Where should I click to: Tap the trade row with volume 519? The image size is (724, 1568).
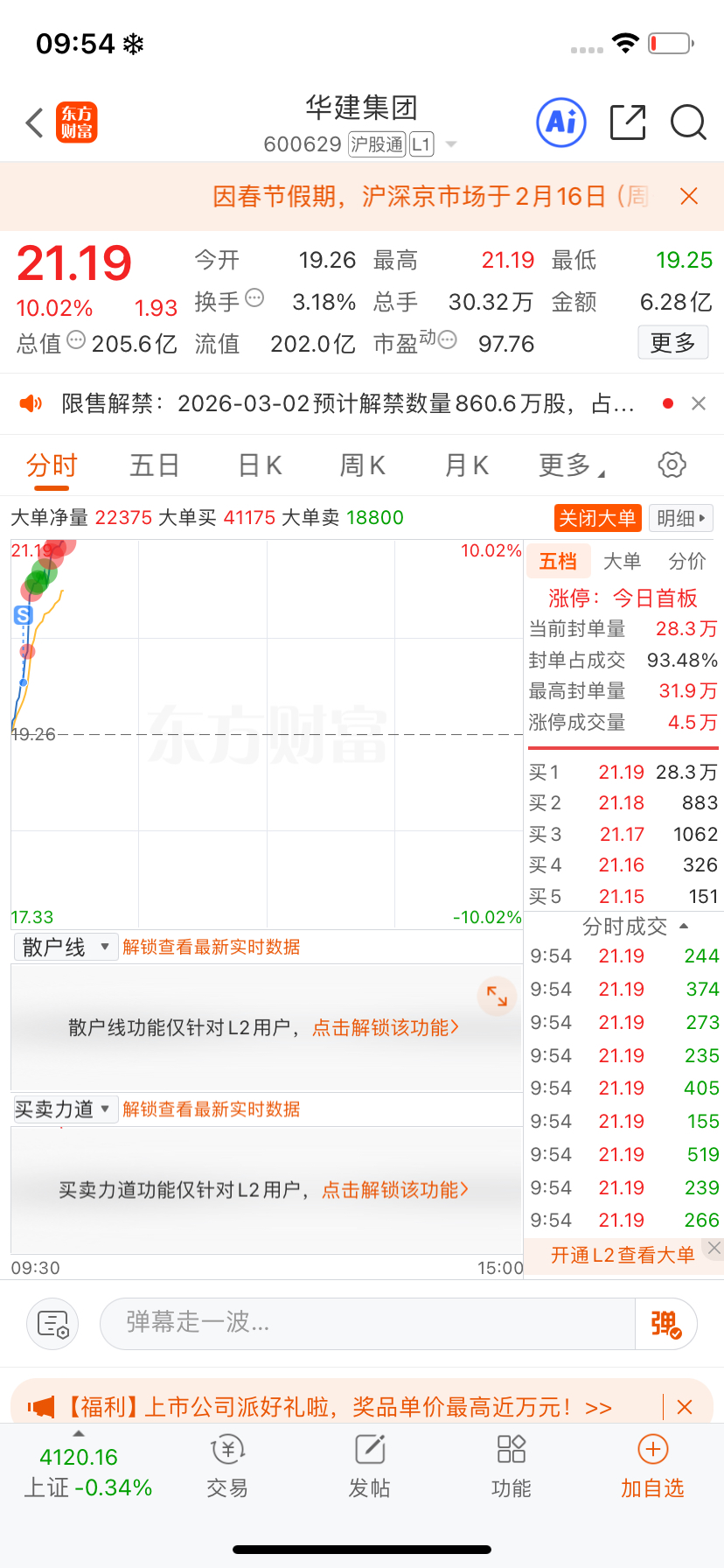[623, 1154]
